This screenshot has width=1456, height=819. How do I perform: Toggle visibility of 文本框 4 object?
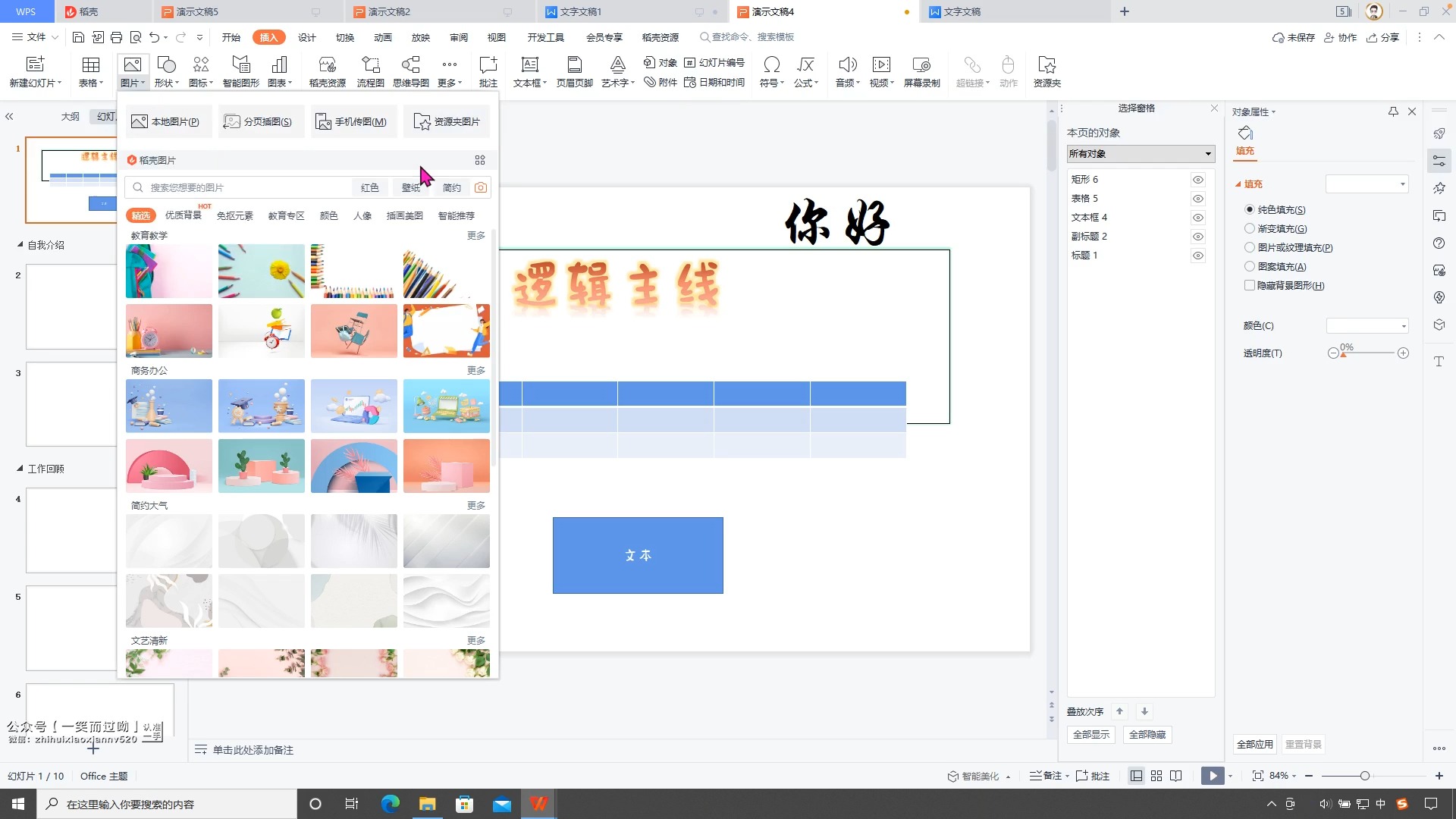click(1198, 218)
